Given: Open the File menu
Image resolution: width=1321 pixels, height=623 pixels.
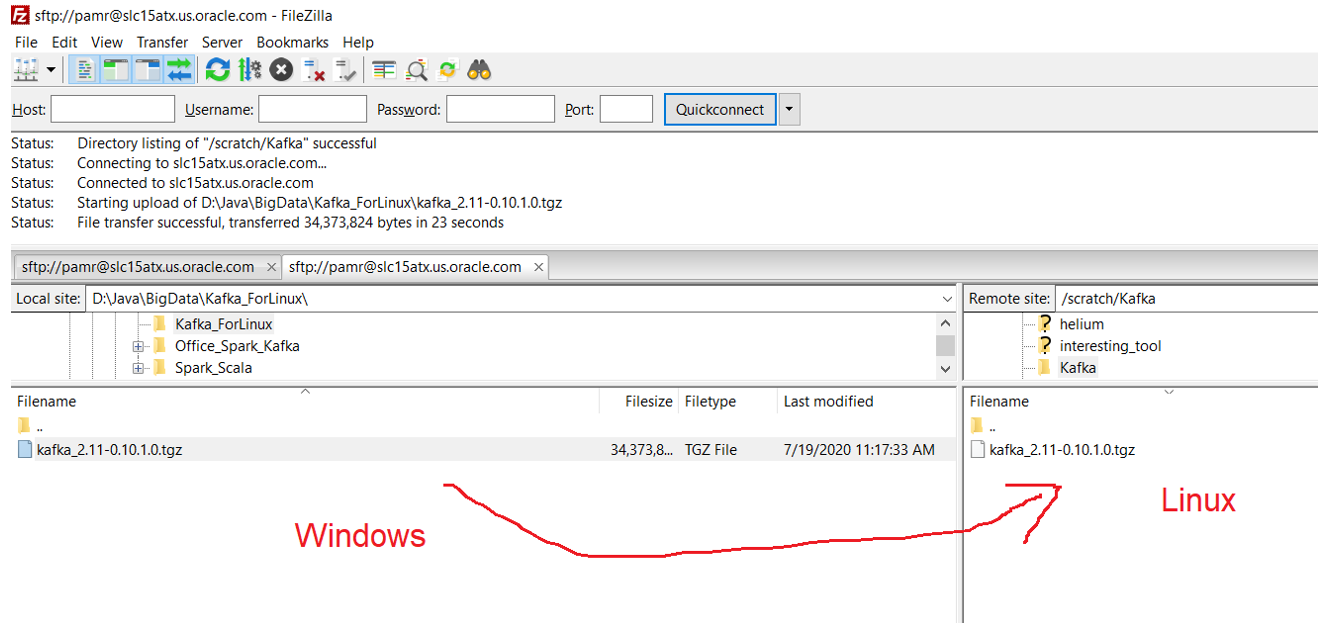Looking at the screenshot, I should click(26, 42).
